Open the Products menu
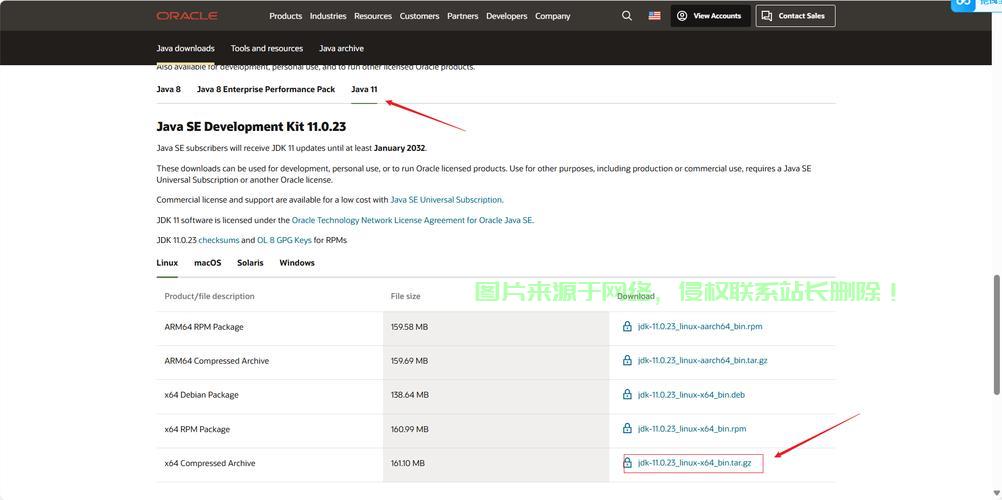This screenshot has height=500, width=1002. (x=286, y=16)
